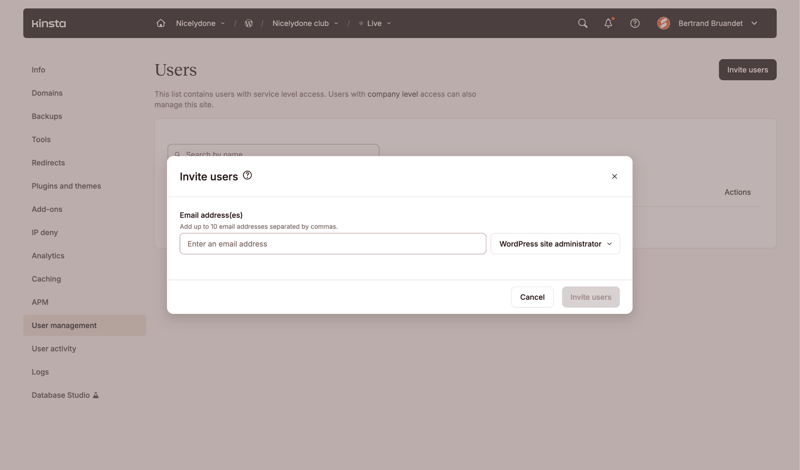Open the help center question icon
This screenshot has width=800, height=470.
tap(635, 23)
